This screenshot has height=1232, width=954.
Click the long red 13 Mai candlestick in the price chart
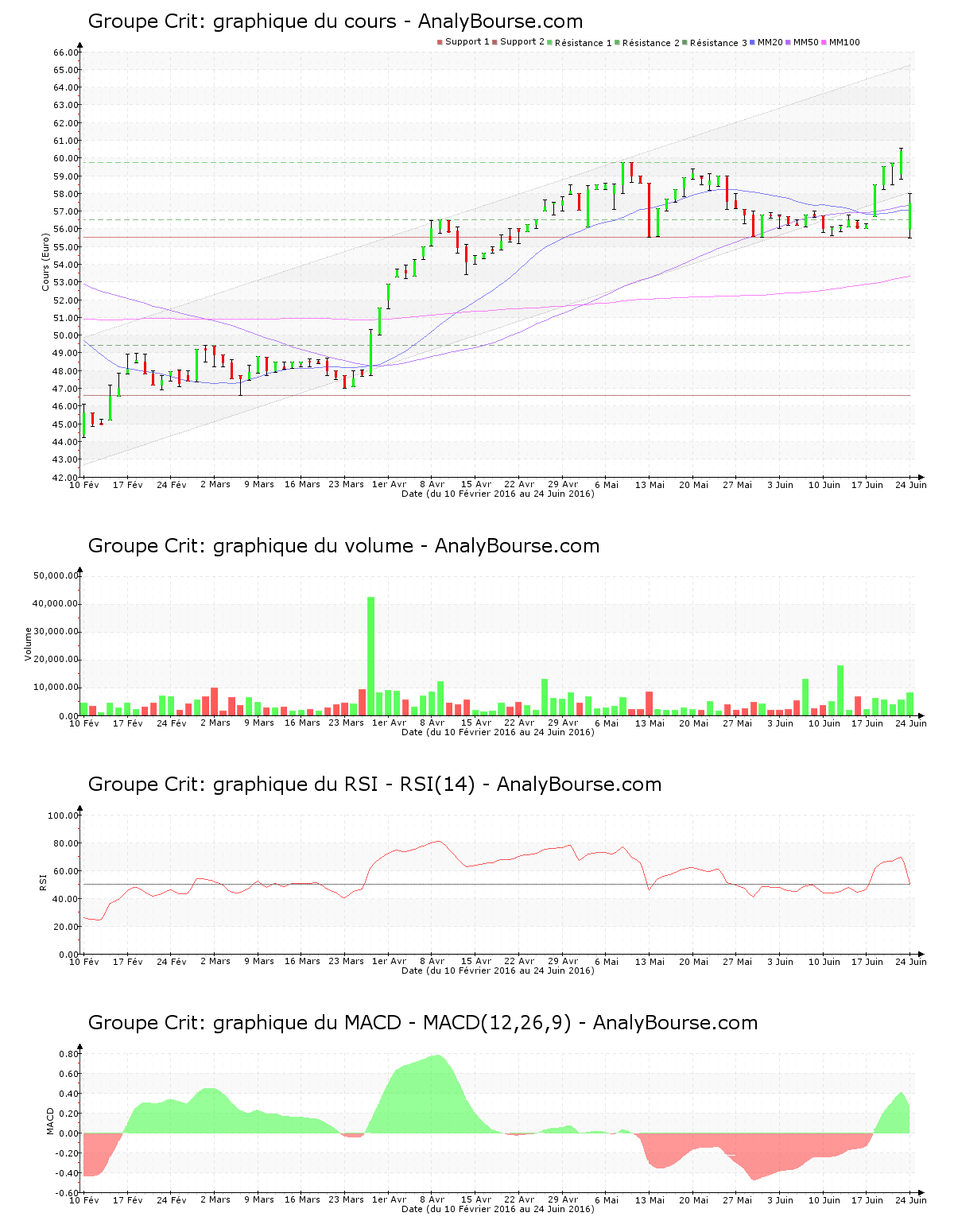tap(649, 210)
